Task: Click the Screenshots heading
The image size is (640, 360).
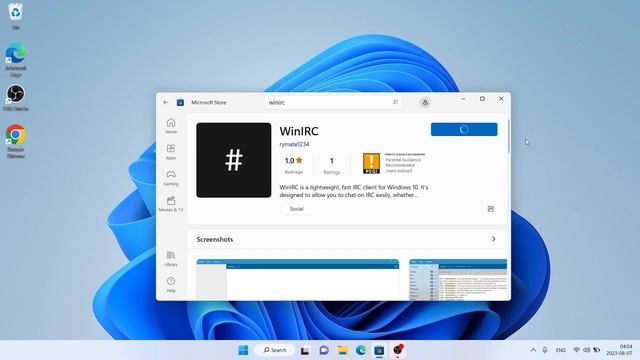Action: click(215, 239)
